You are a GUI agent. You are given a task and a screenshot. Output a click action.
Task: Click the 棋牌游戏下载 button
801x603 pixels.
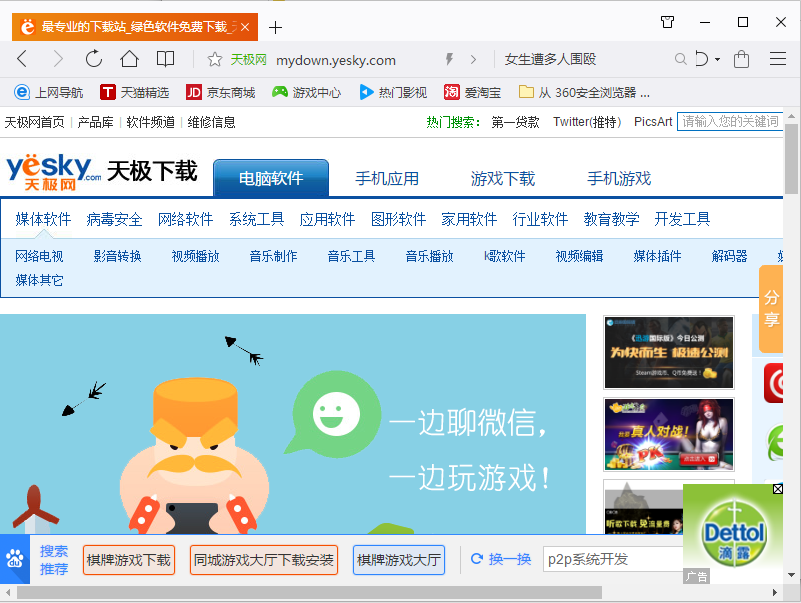pos(129,560)
